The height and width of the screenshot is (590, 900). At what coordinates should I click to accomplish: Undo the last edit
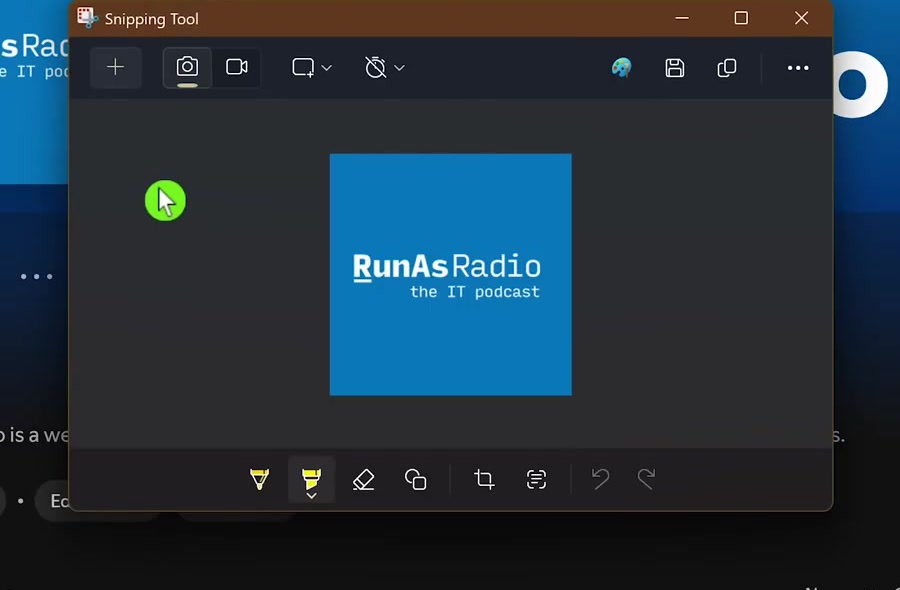[x=600, y=479]
